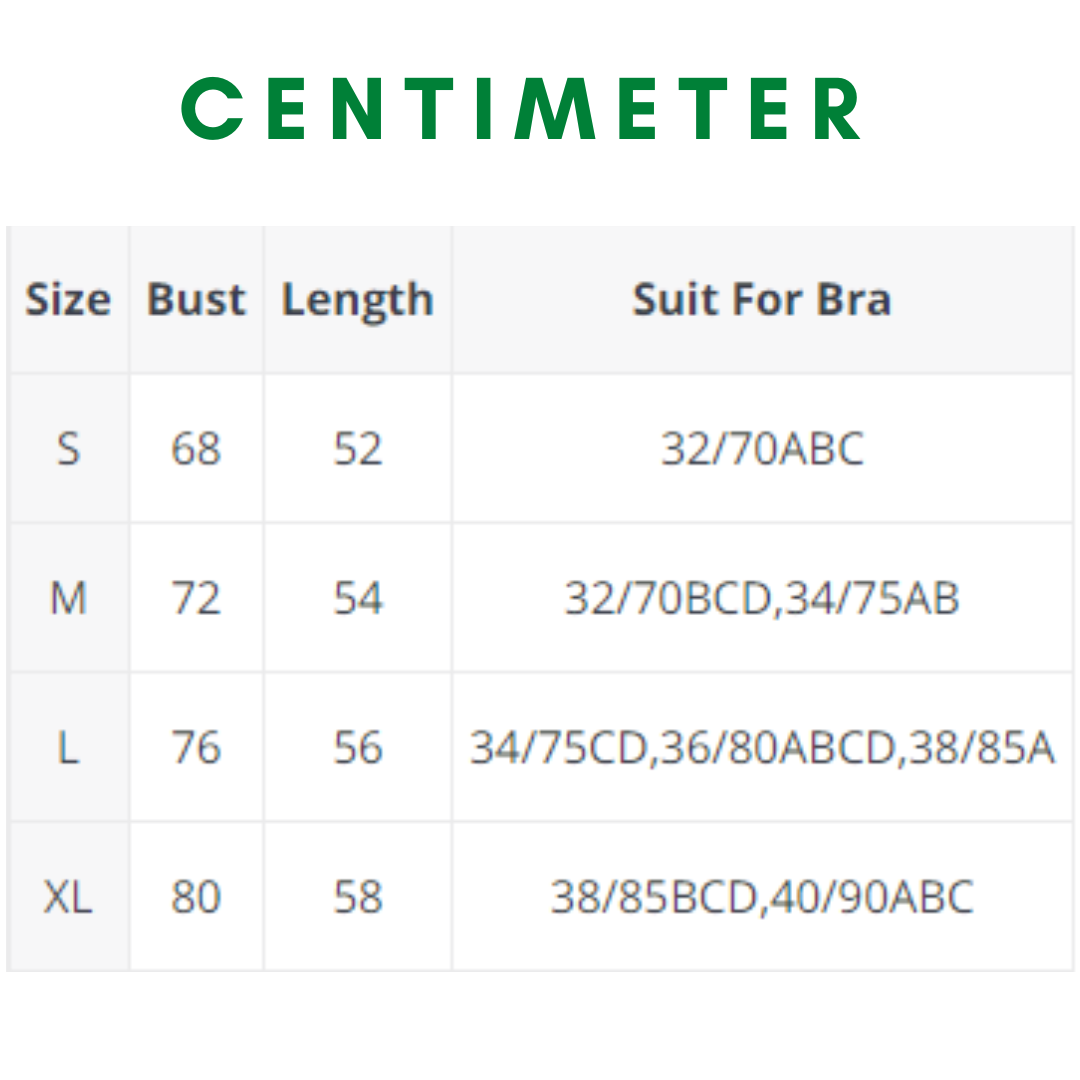The width and height of the screenshot is (1080, 1080).
Task: Click the 32/70BCD,34/75AB bra cell
Action: click(x=762, y=598)
